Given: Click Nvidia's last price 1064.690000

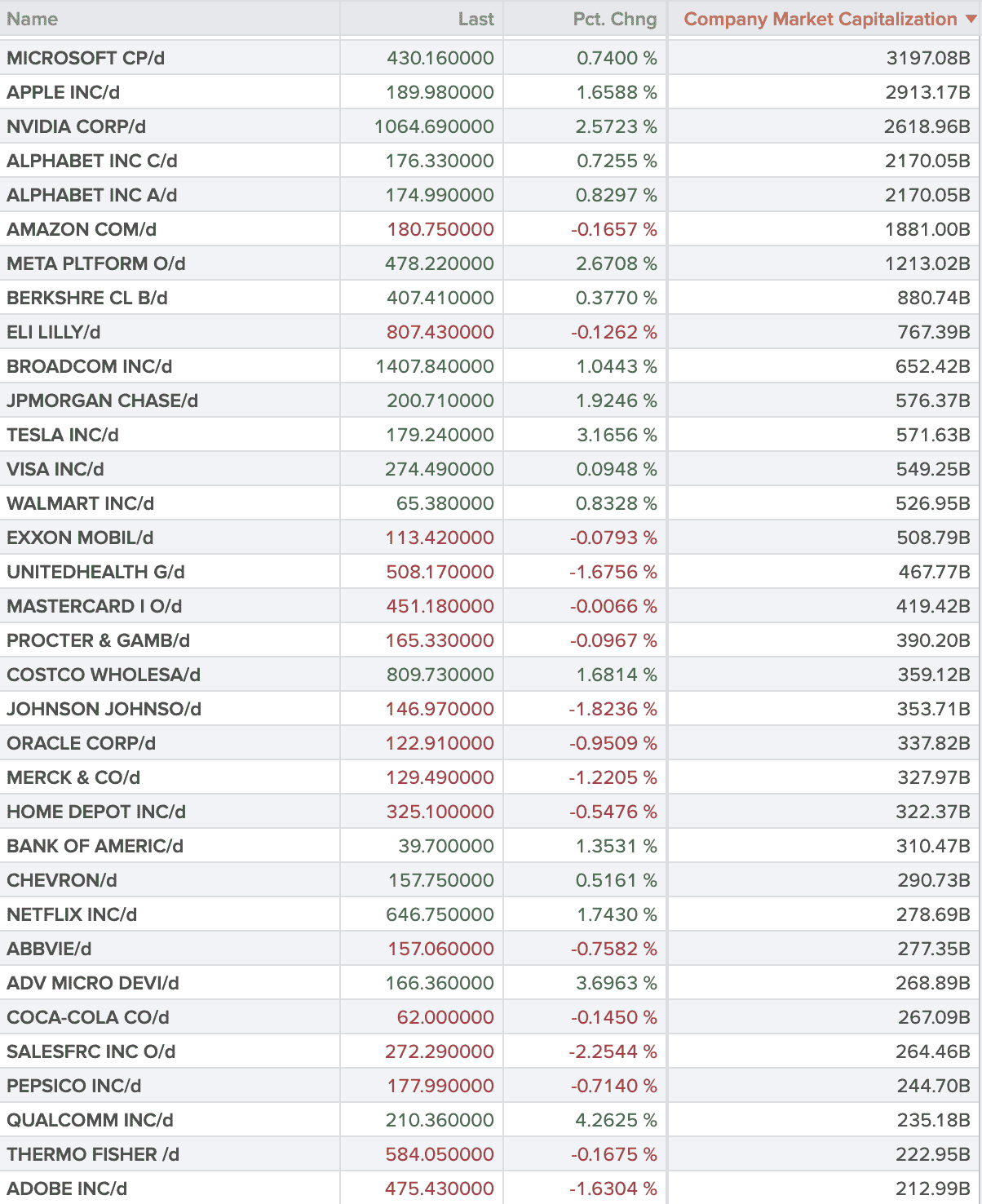Looking at the screenshot, I should tap(434, 126).
